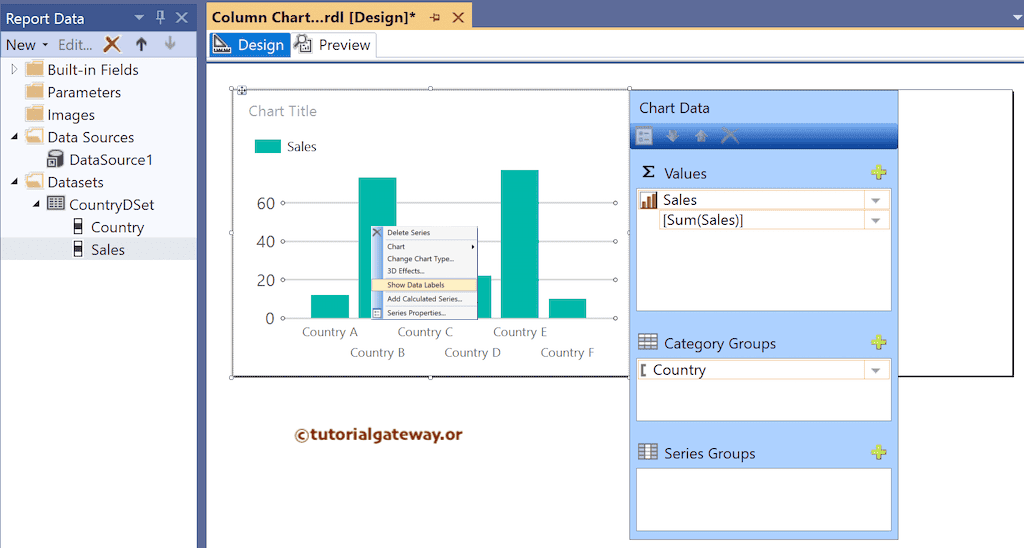Click the Chart Title text
Screen dimensions: 1024x548
tap(282, 111)
